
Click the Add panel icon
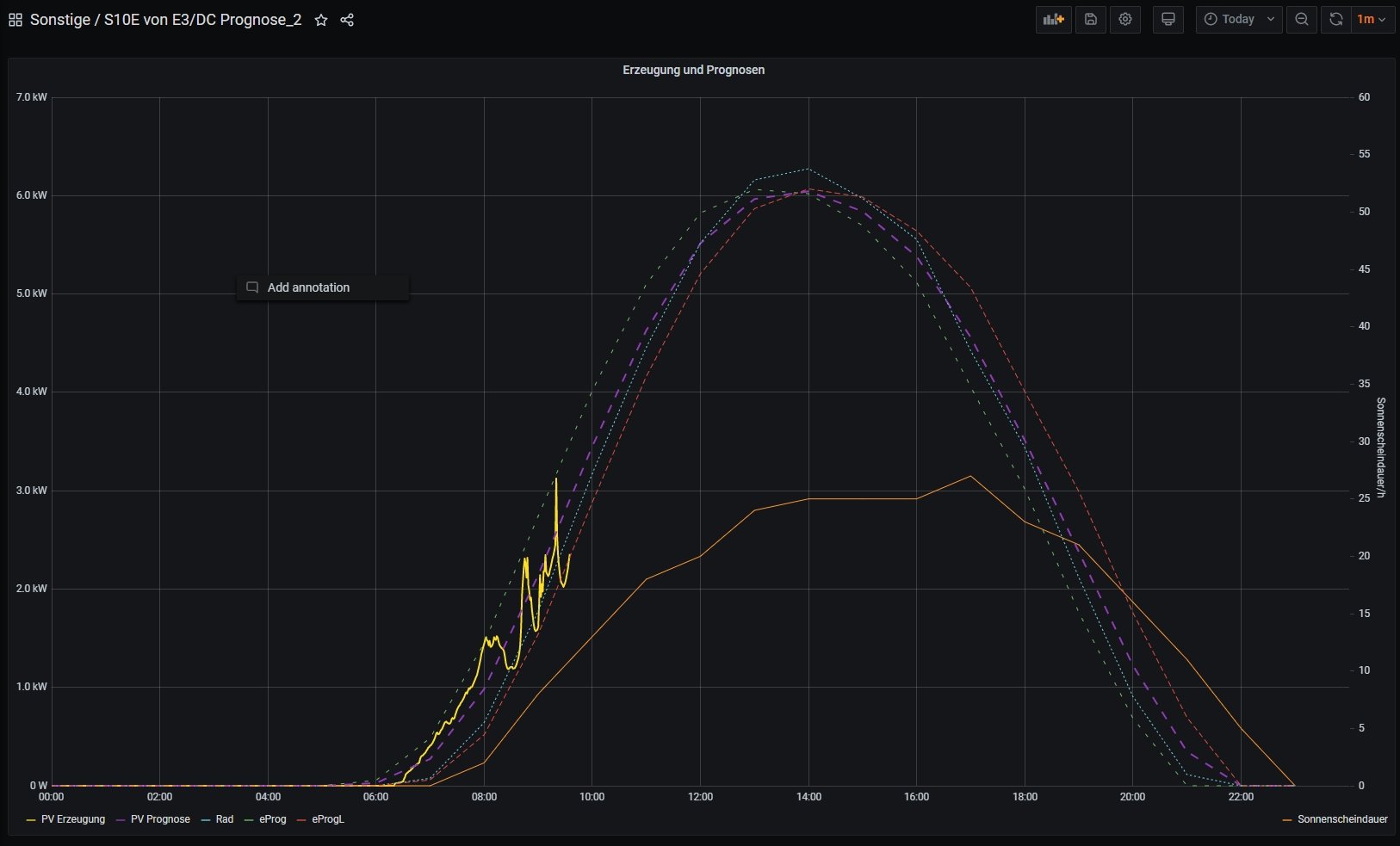tap(1053, 19)
